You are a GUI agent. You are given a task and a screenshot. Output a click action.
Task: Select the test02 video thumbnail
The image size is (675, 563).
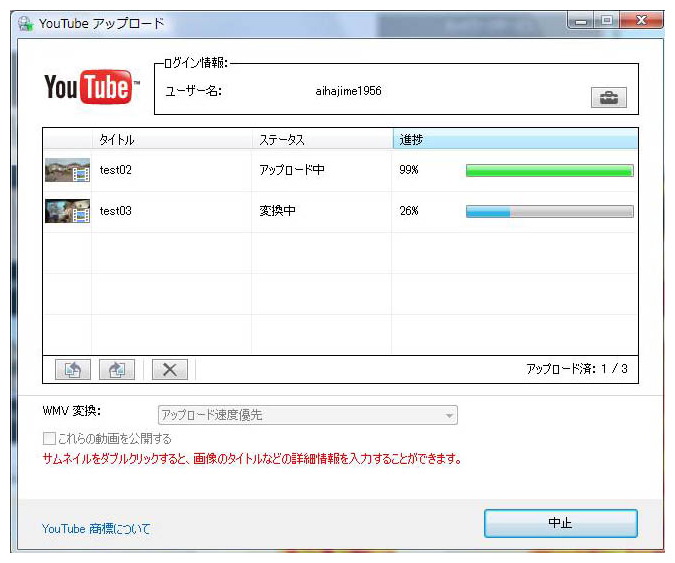coord(67,171)
